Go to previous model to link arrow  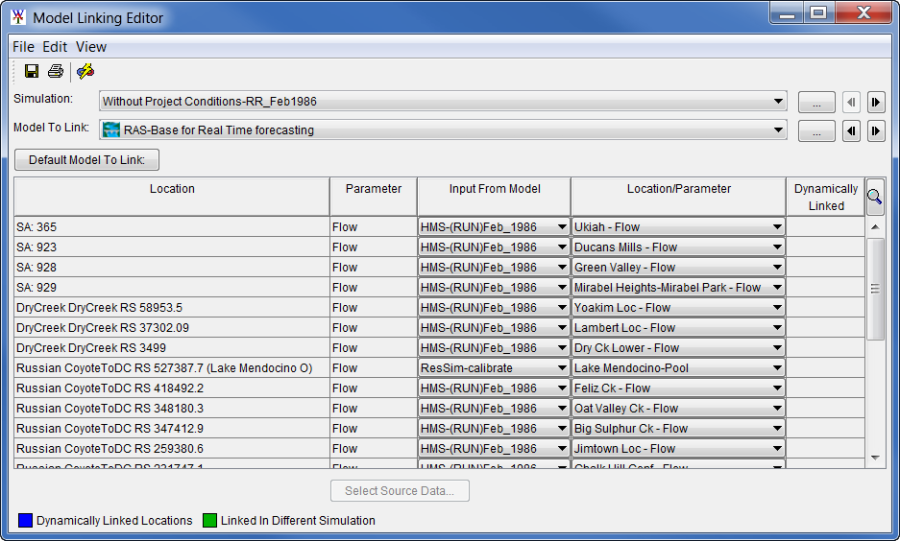tap(851, 131)
